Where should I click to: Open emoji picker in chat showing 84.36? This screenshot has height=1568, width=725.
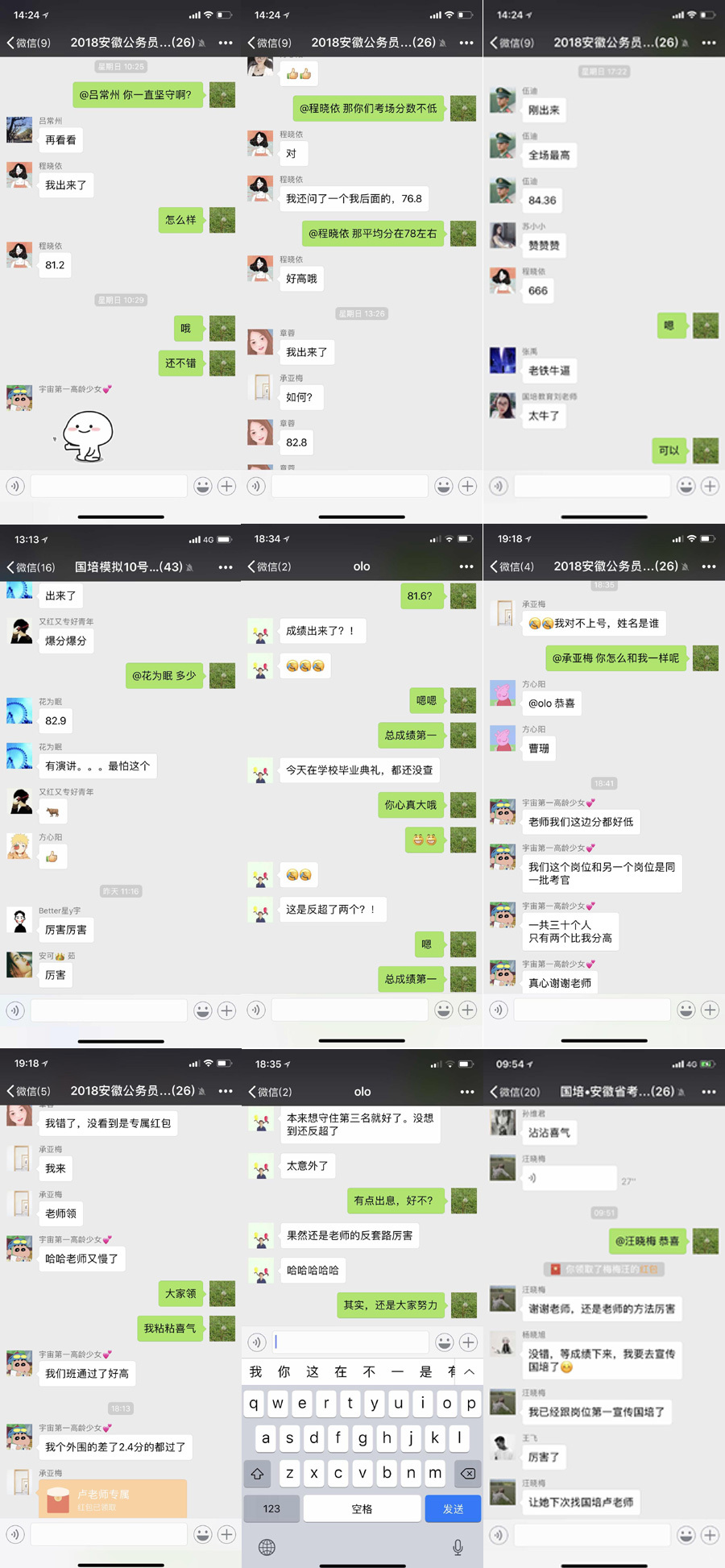(x=686, y=486)
